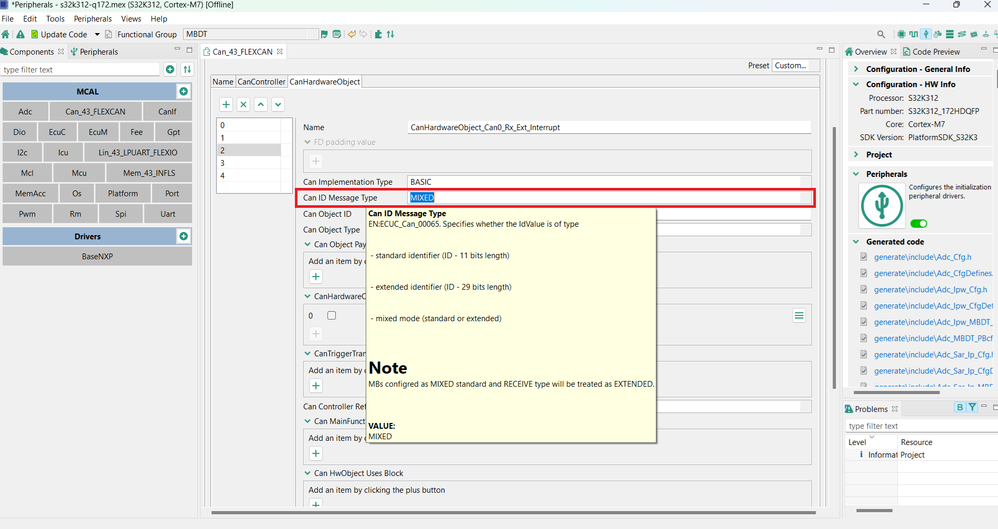
Task: Add a component with Components filter plus icon
Action: [170, 69]
